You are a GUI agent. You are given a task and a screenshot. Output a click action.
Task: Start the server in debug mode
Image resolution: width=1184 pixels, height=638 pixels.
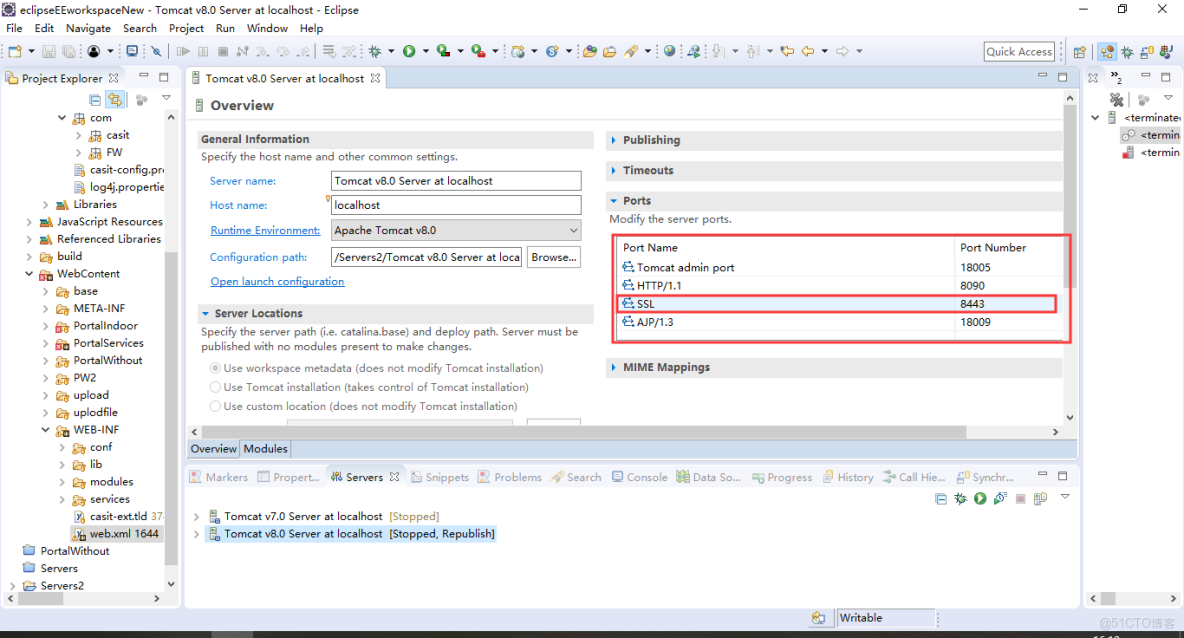(x=960, y=498)
